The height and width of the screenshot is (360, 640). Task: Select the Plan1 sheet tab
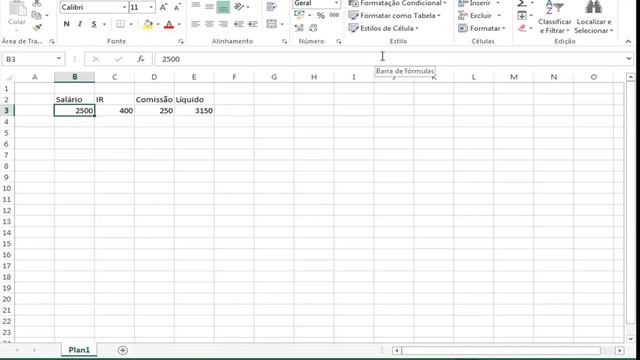pos(79,350)
